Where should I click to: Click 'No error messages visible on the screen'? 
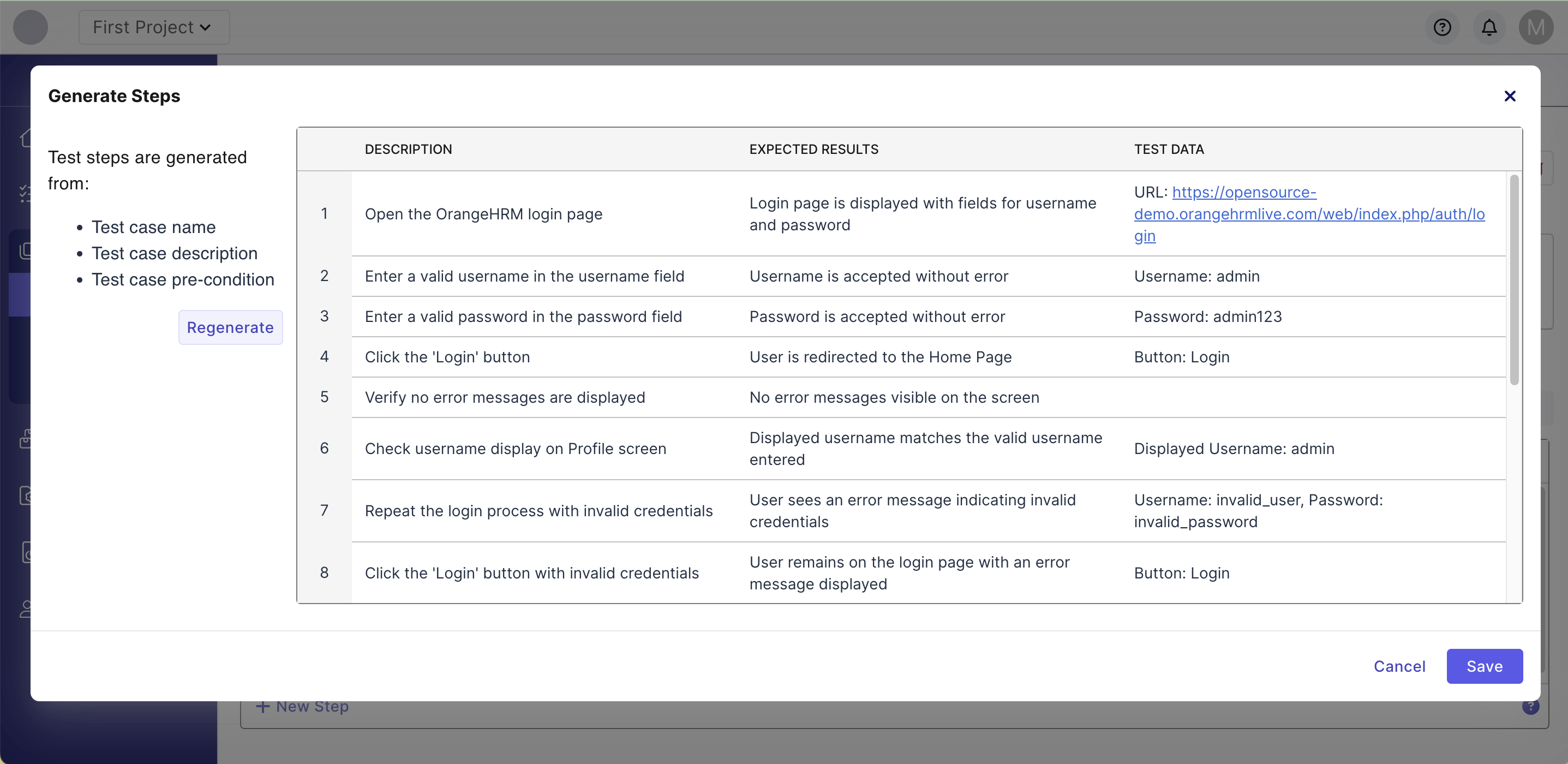[894, 397]
